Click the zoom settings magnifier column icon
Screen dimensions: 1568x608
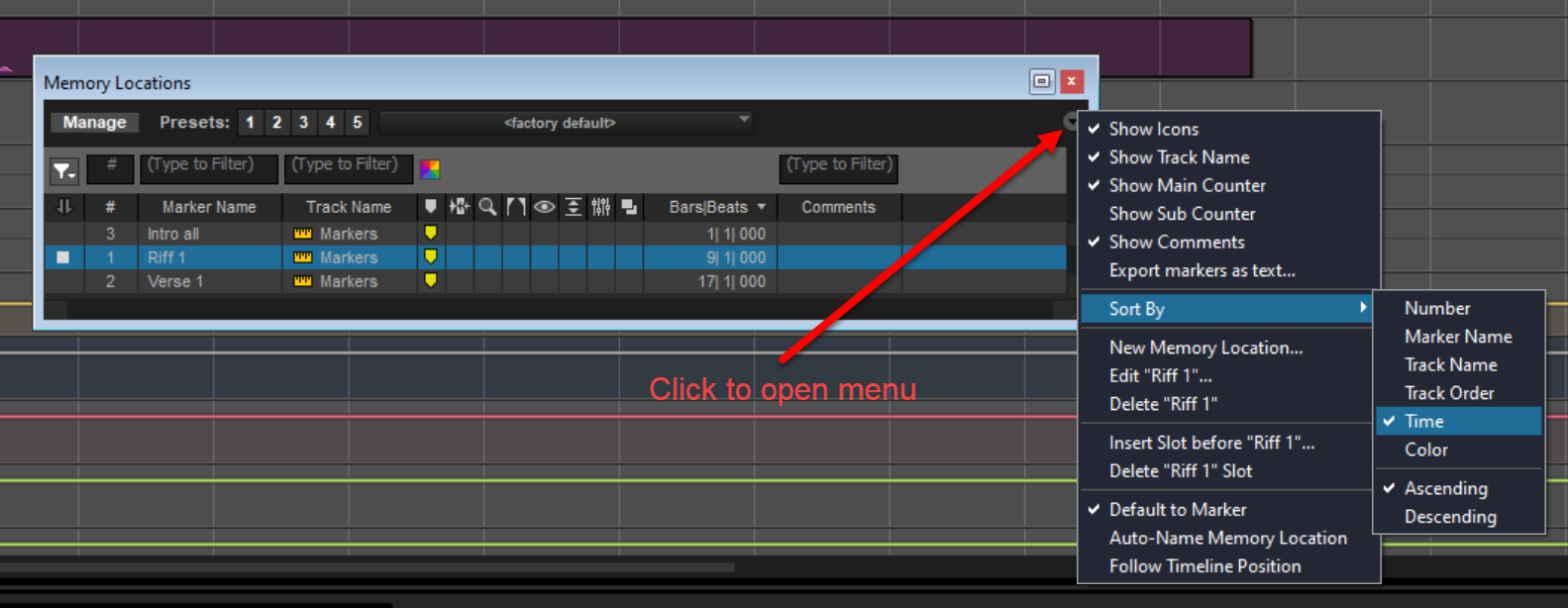(487, 207)
